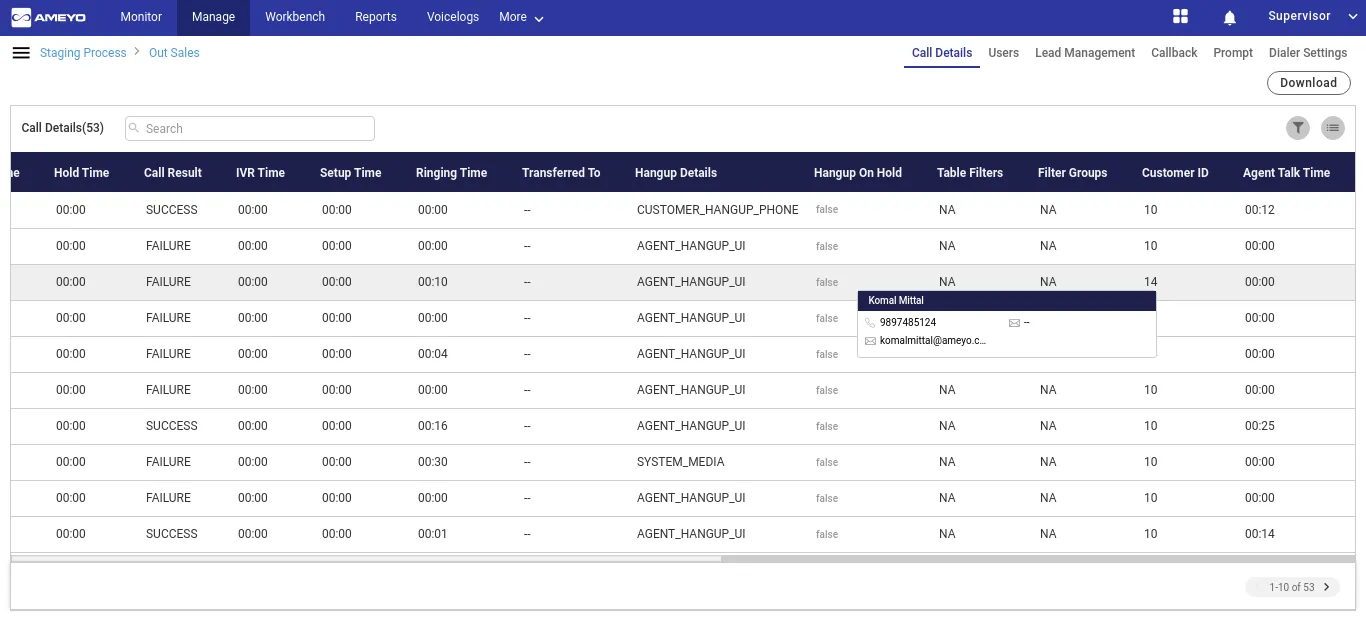1366x624 pixels.
Task: Click the Customer ID 14 cell
Action: click(x=1151, y=282)
